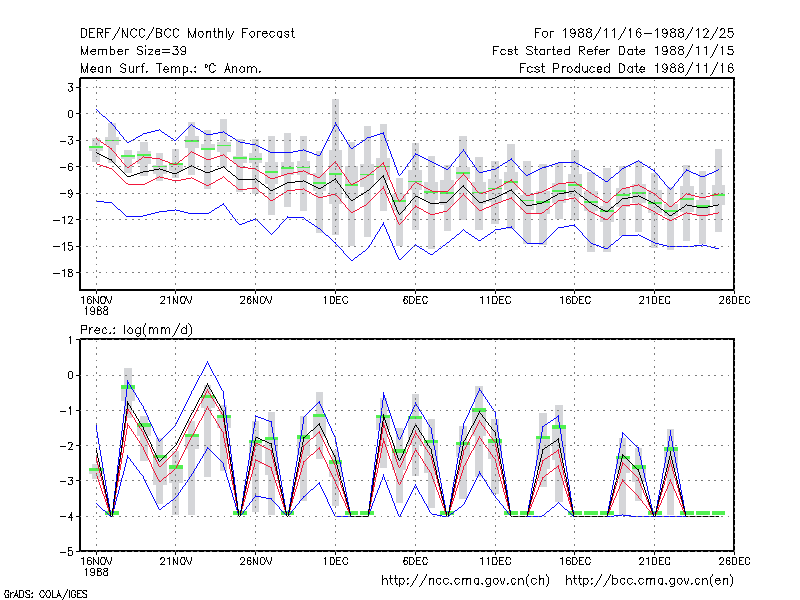The height and width of the screenshot is (600, 800).
Task: Click the tall gray bar at 1DEC temperature
Action: click(335, 167)
